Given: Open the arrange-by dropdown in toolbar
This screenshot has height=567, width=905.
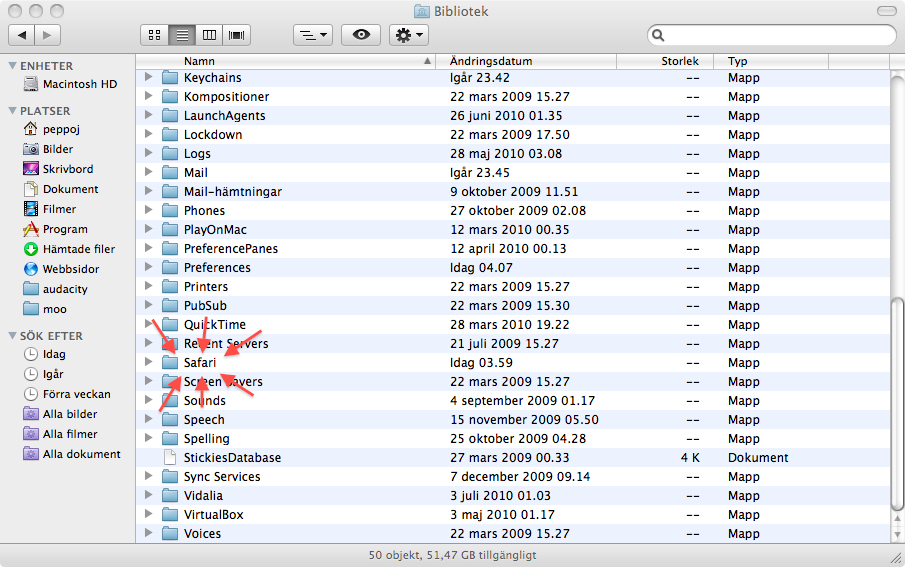Looking at the screenshot, I should coord(312,35).
